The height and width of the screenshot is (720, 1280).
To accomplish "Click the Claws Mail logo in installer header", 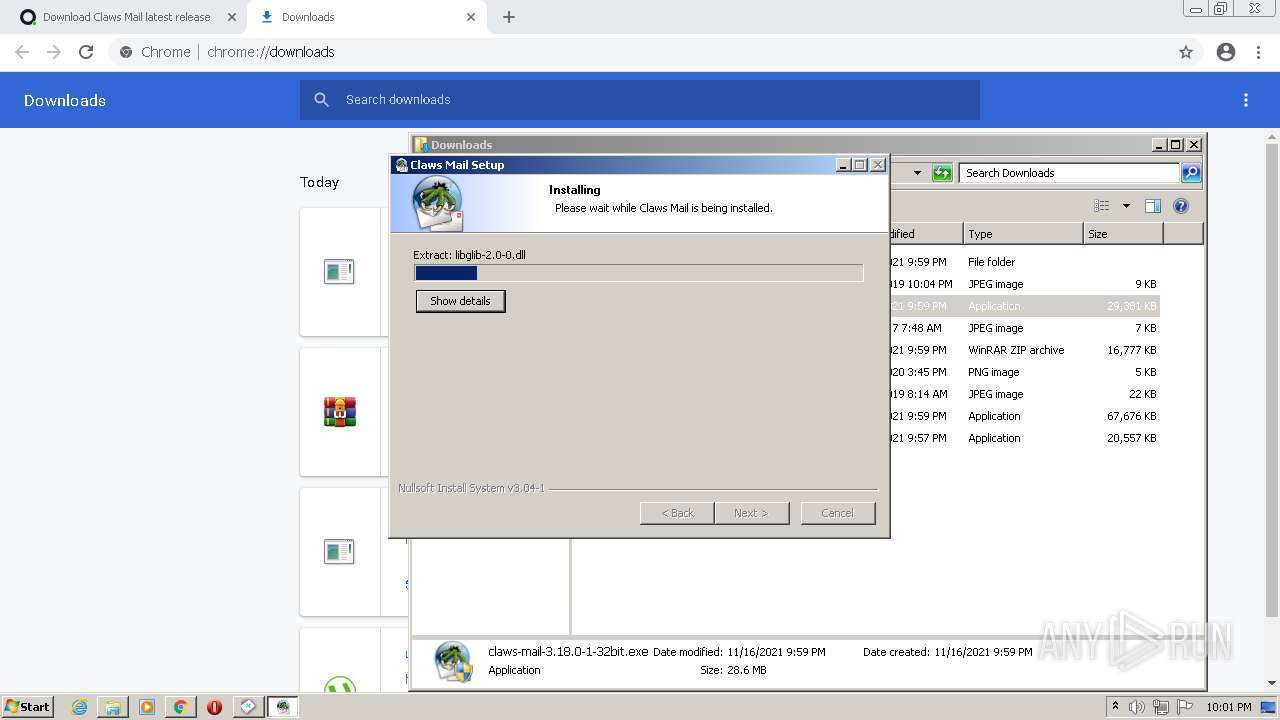I will click(437, 203).
